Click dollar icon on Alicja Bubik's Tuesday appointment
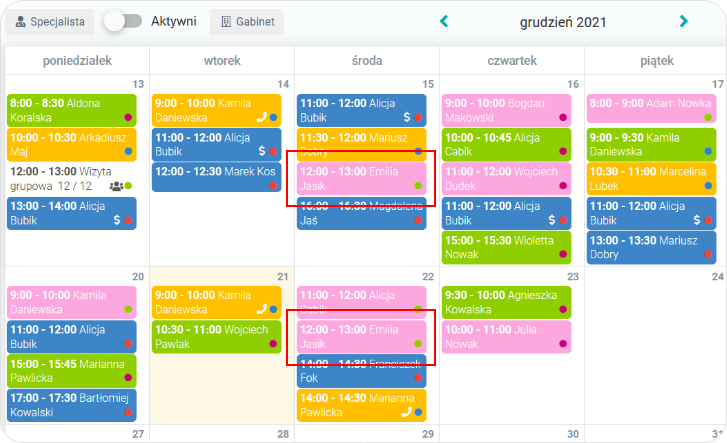Screen dimensions: 727x443 click(262, 151)
